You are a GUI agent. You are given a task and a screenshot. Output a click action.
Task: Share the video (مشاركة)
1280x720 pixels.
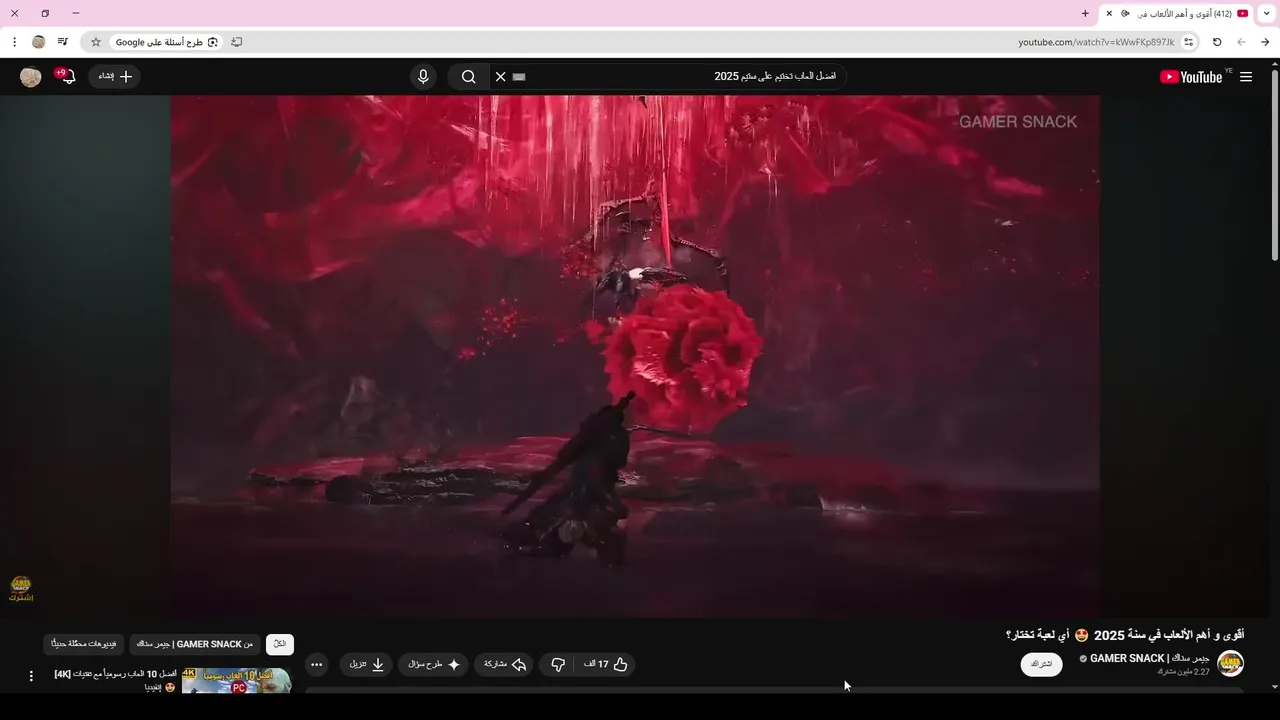504,664
